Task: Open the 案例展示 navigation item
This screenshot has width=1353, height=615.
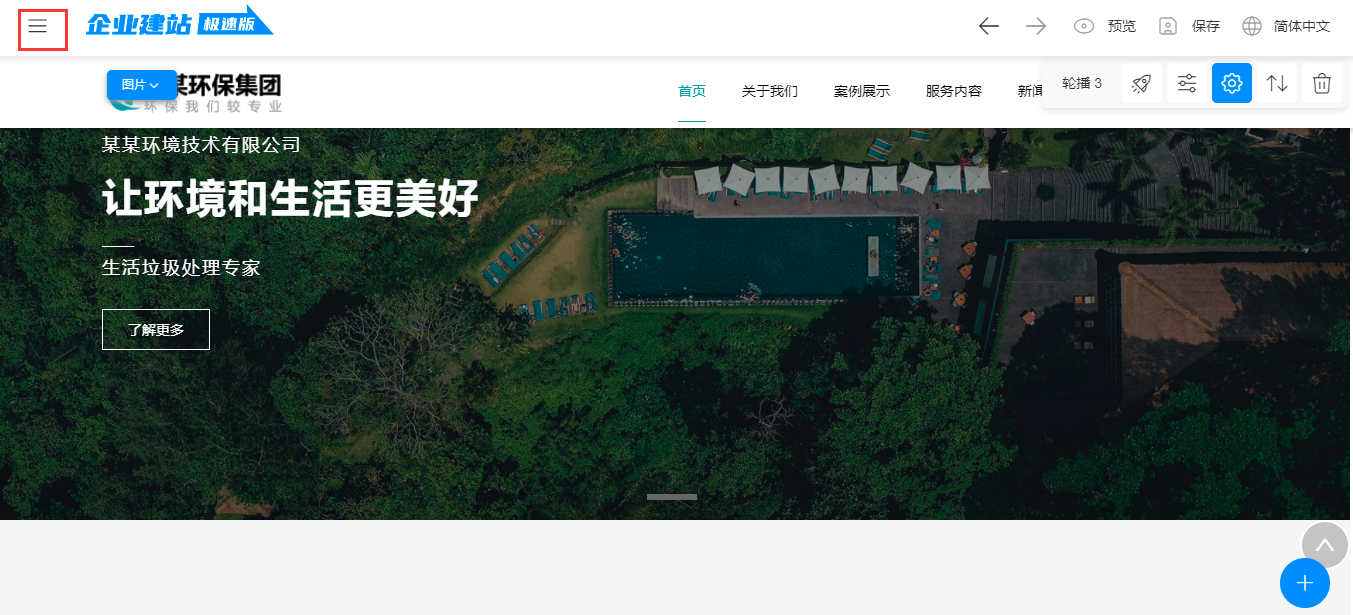Action: point(861,91)
